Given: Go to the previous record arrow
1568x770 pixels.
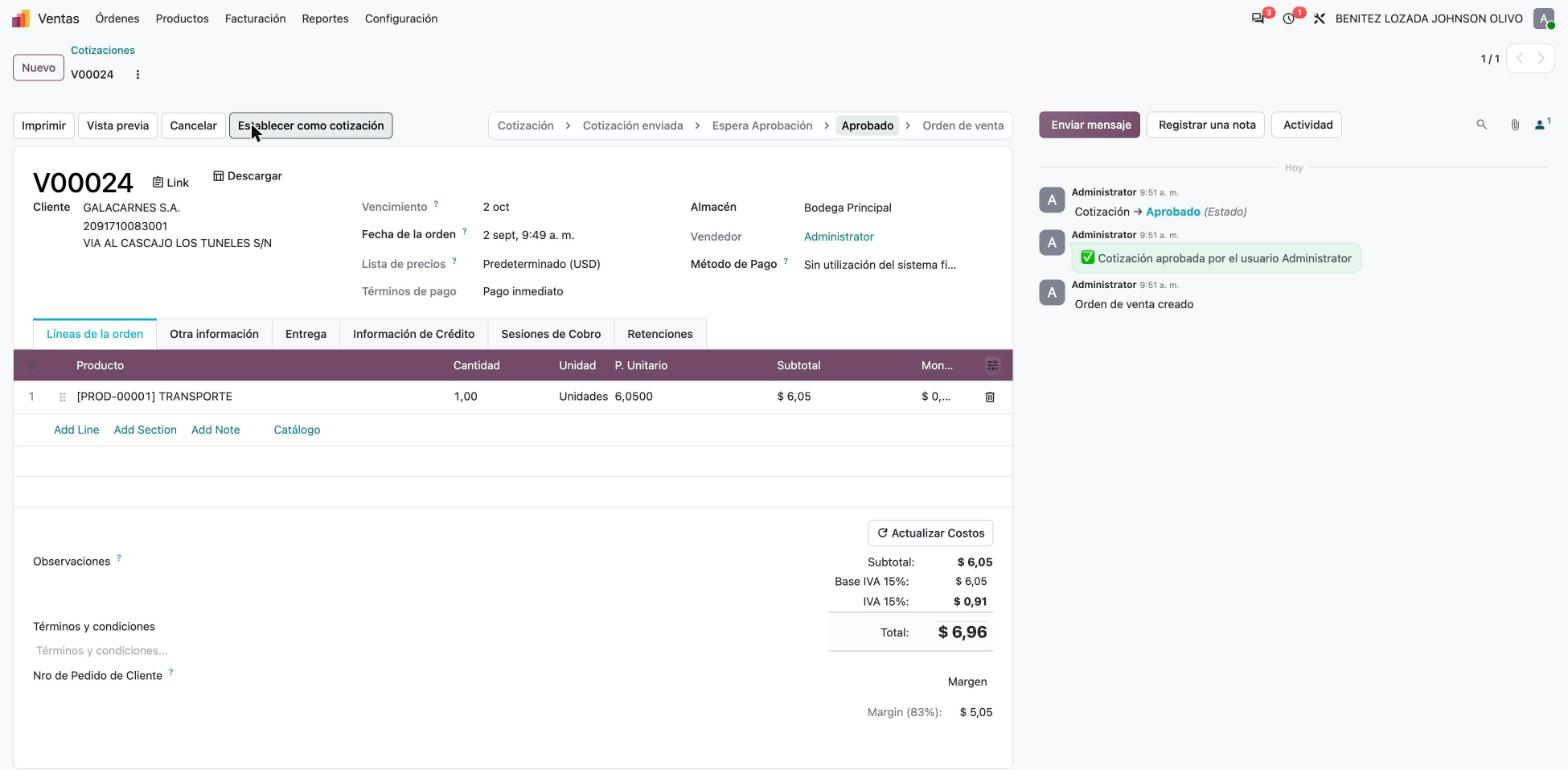Looking at the screenshot, I should pos(1519,59).
